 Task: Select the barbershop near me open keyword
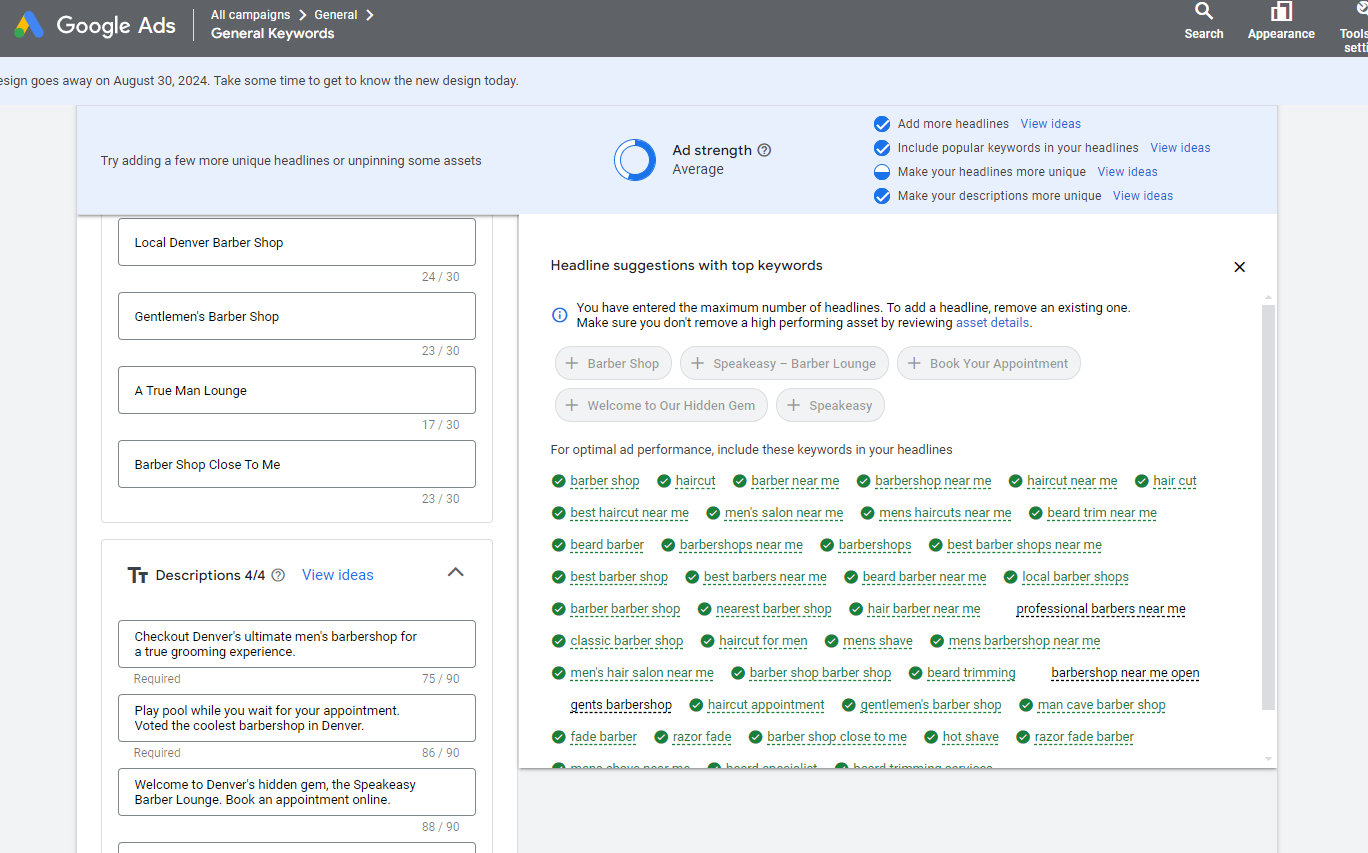pyautogui.click(x=1125, y=673)
